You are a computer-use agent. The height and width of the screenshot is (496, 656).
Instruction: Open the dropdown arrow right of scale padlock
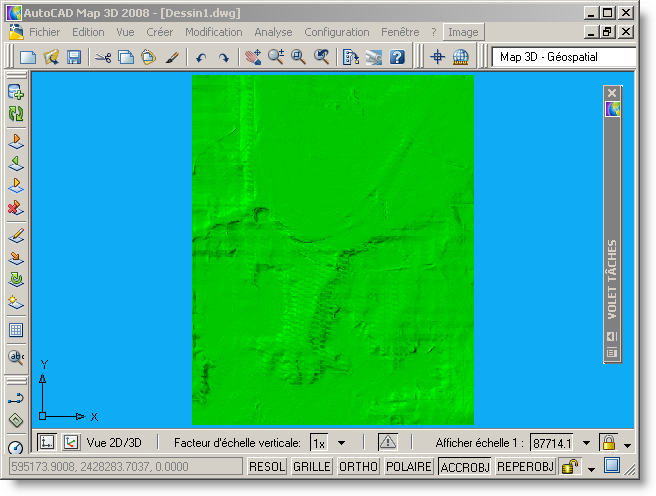[x=627, y=445]
